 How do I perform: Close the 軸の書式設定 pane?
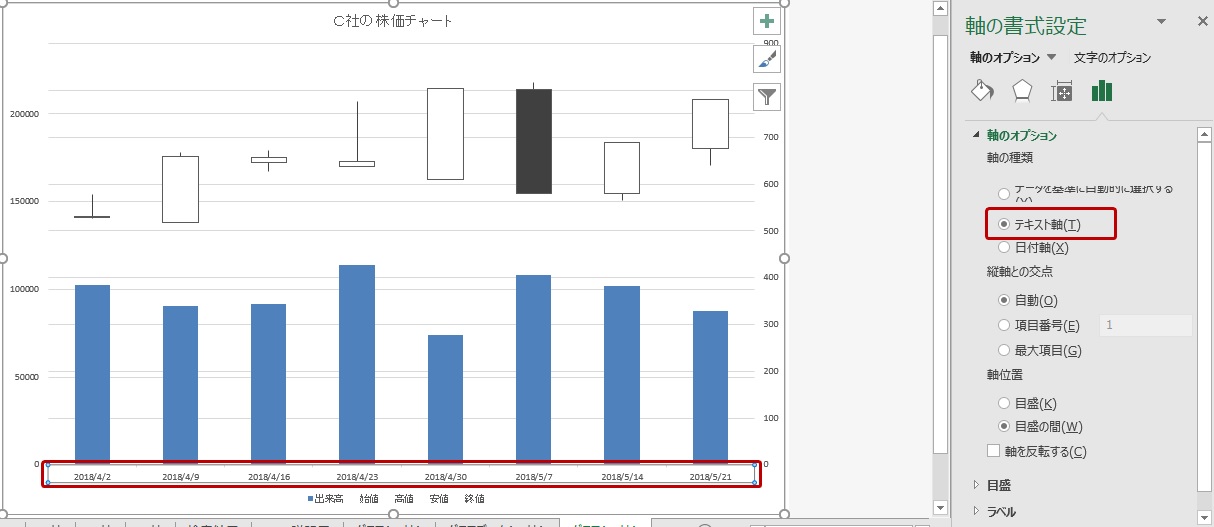click(1202, 22)
